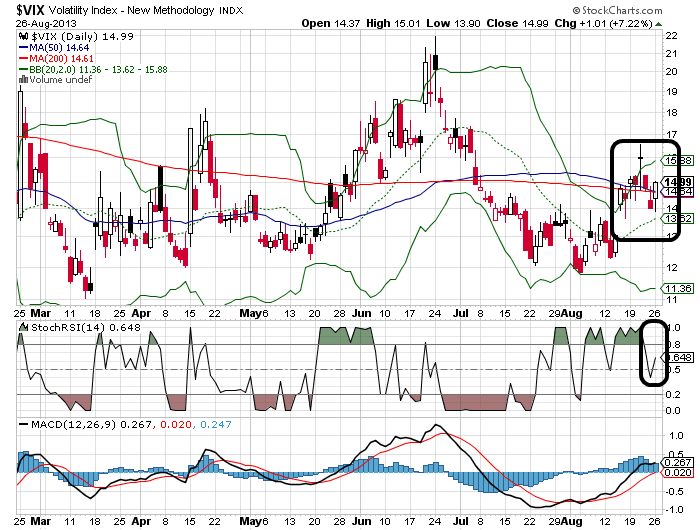Screen dimensions: 700x530
Task: Click the Aug date label under the MACD panel
Action: pos(572,521)
